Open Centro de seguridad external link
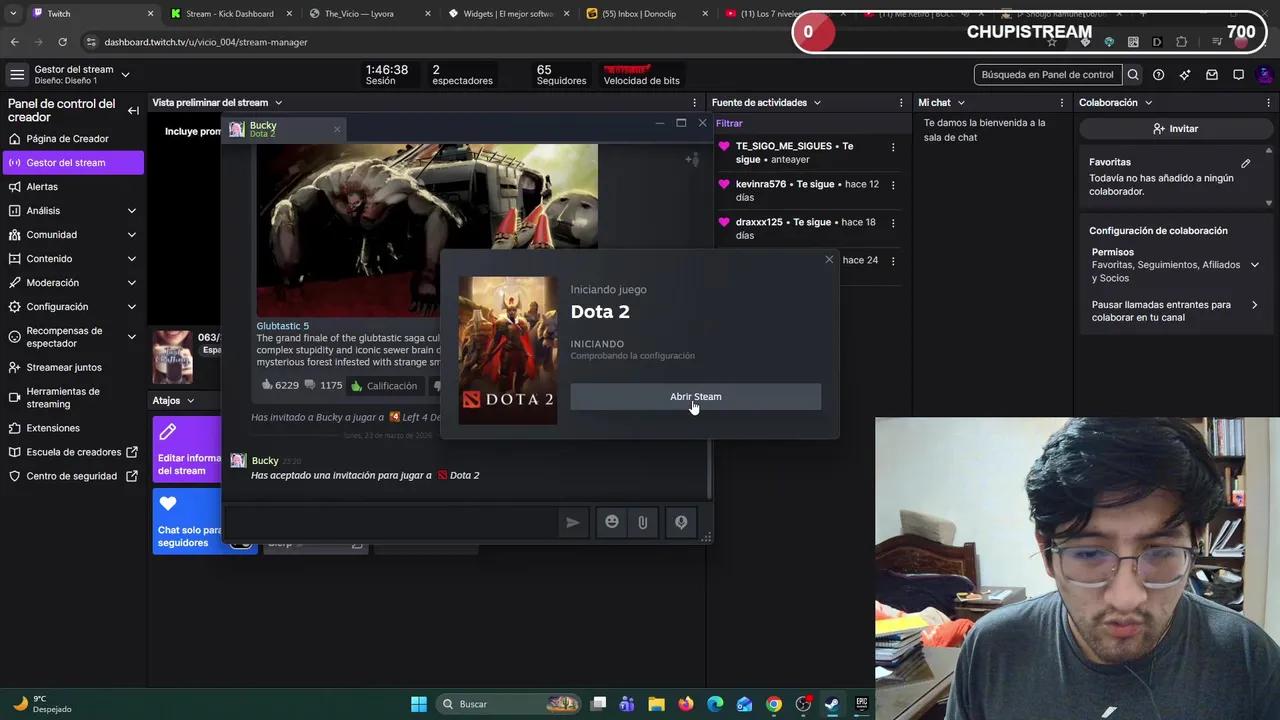 pos(73,476)
